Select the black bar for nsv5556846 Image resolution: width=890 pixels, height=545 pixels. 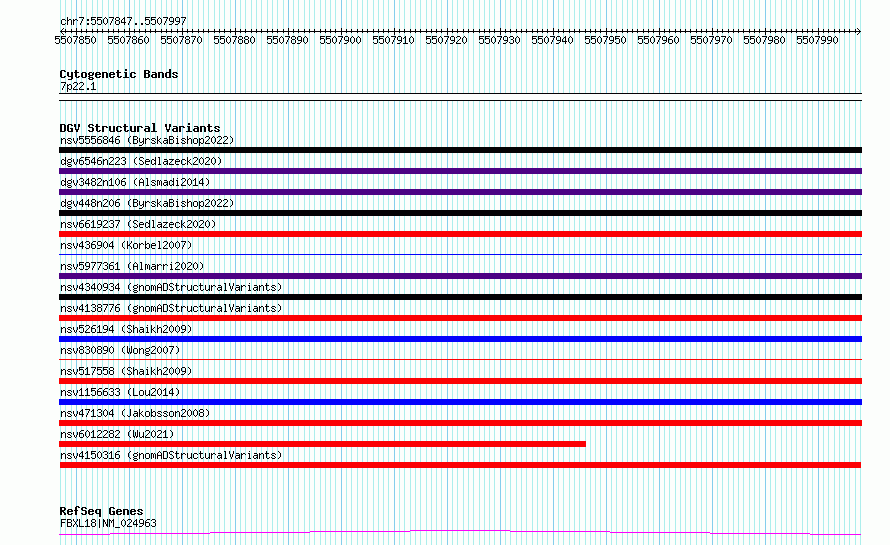[x=460, y=150]
